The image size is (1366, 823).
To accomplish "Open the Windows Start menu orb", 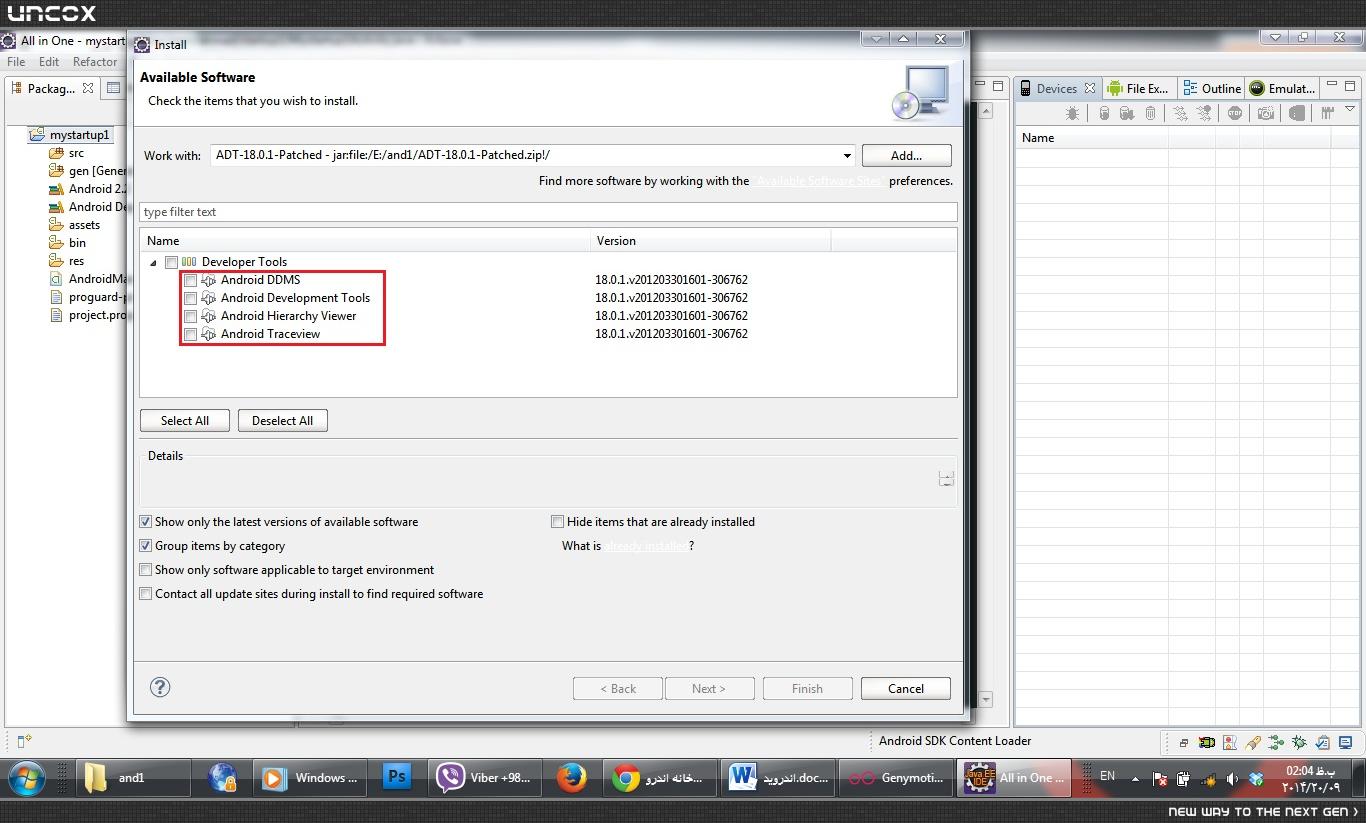I will (x=27, y=778).
